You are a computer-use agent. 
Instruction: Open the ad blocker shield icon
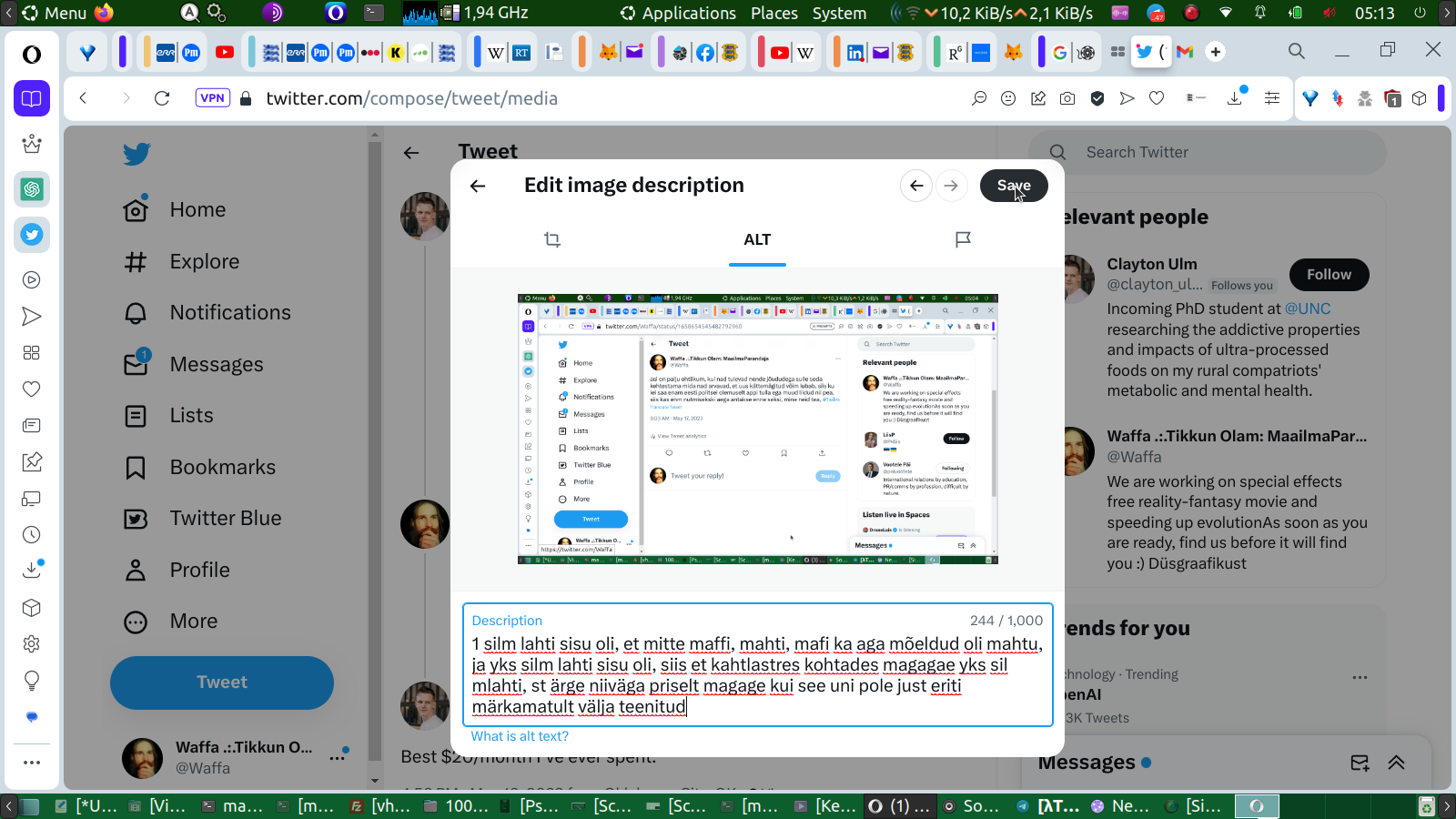point(1097,98)
